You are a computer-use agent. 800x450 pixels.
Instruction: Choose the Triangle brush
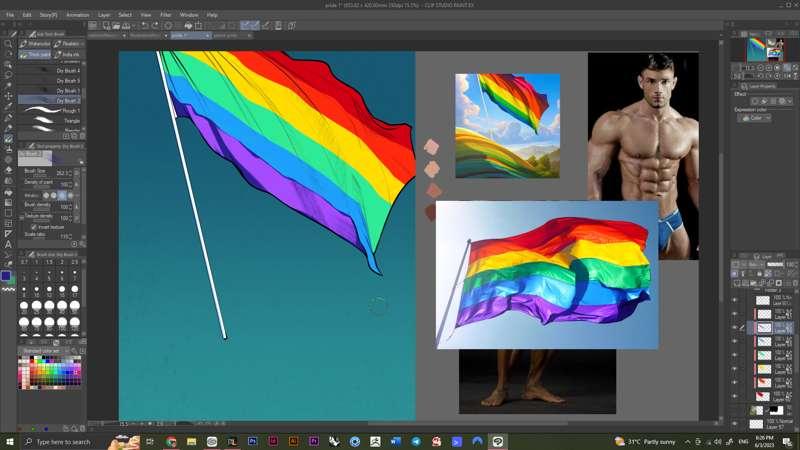click(49, 121)
